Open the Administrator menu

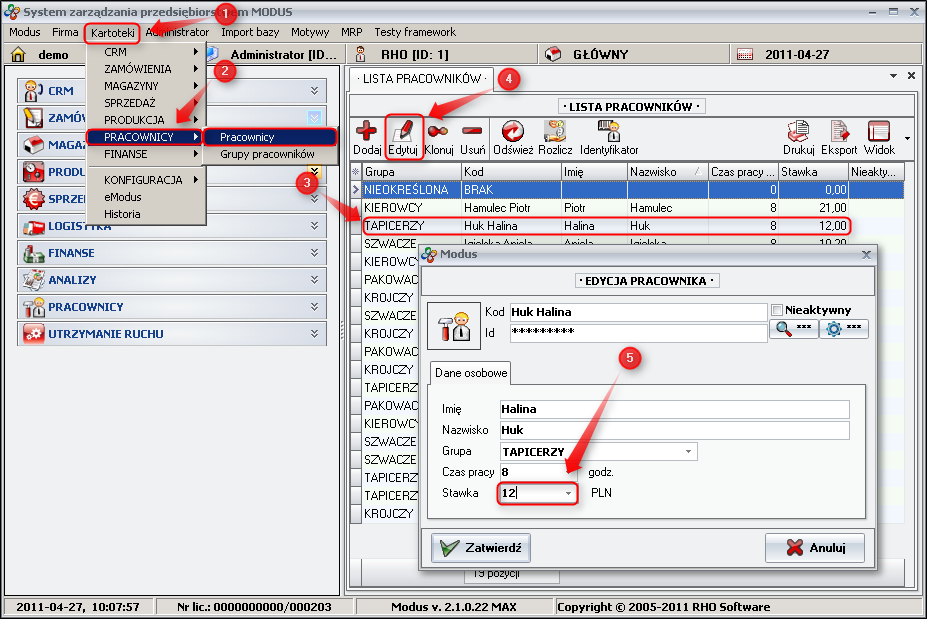coord(178,32)
